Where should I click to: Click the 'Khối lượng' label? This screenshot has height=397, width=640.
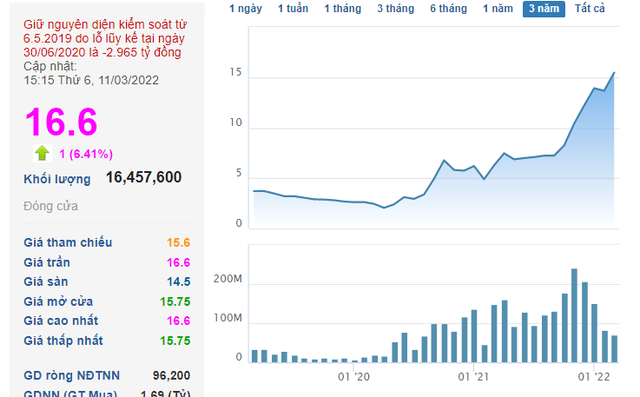point(57,179)
